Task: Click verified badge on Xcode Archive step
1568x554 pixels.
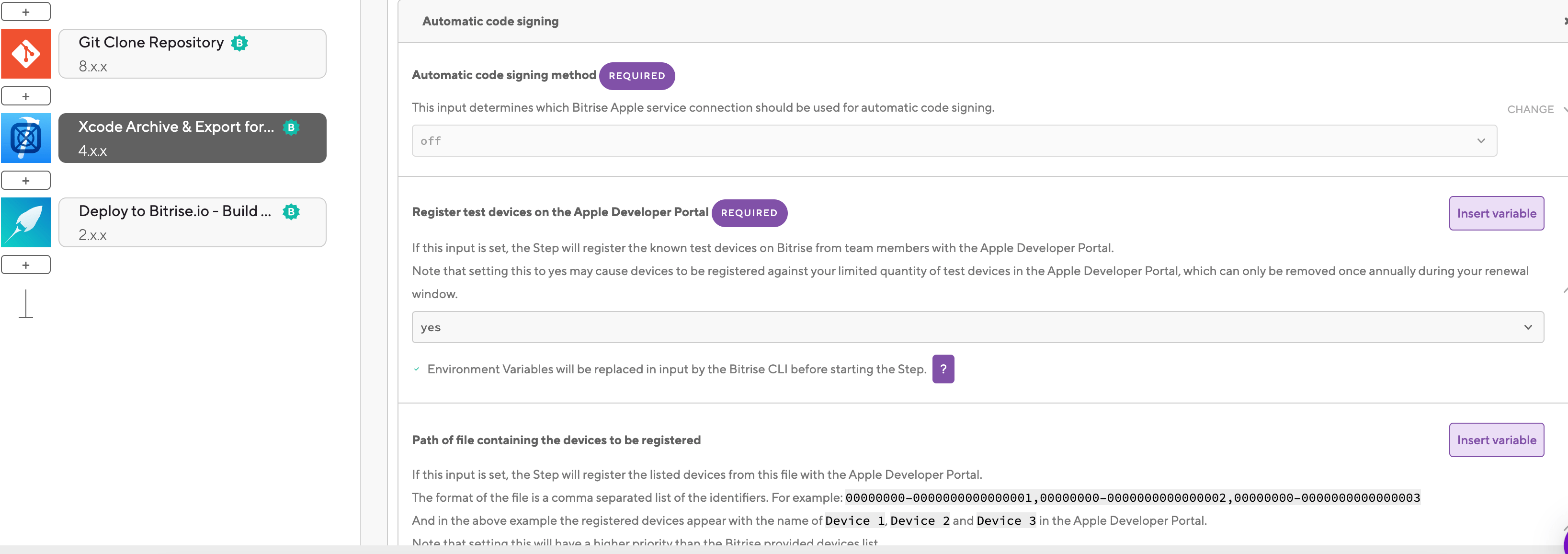Action: point(291,127)
